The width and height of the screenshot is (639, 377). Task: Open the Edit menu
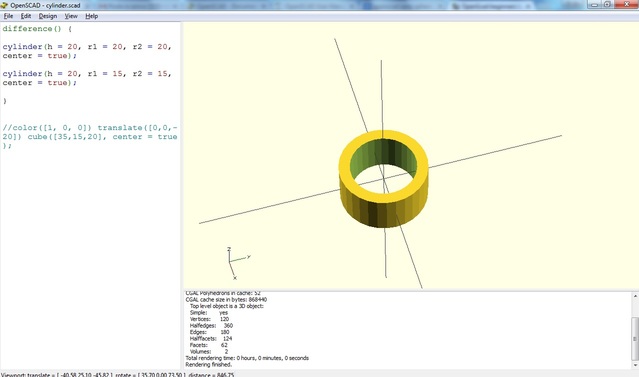tap(26, 16)
